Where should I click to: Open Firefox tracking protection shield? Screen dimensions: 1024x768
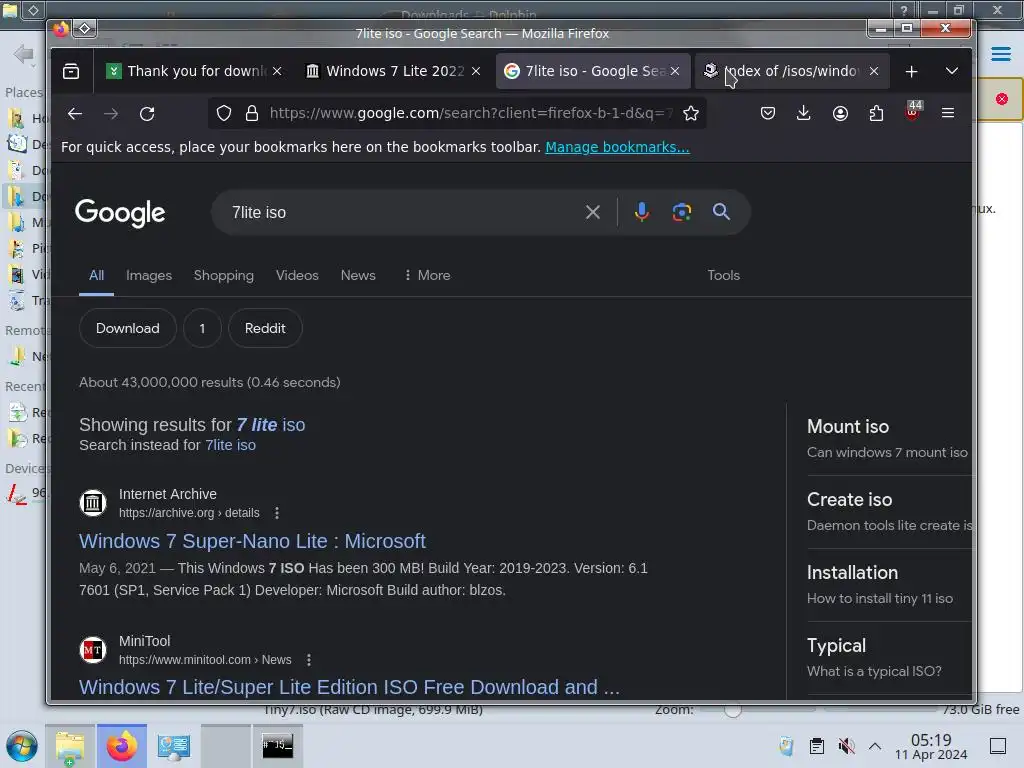coord(224,114)
